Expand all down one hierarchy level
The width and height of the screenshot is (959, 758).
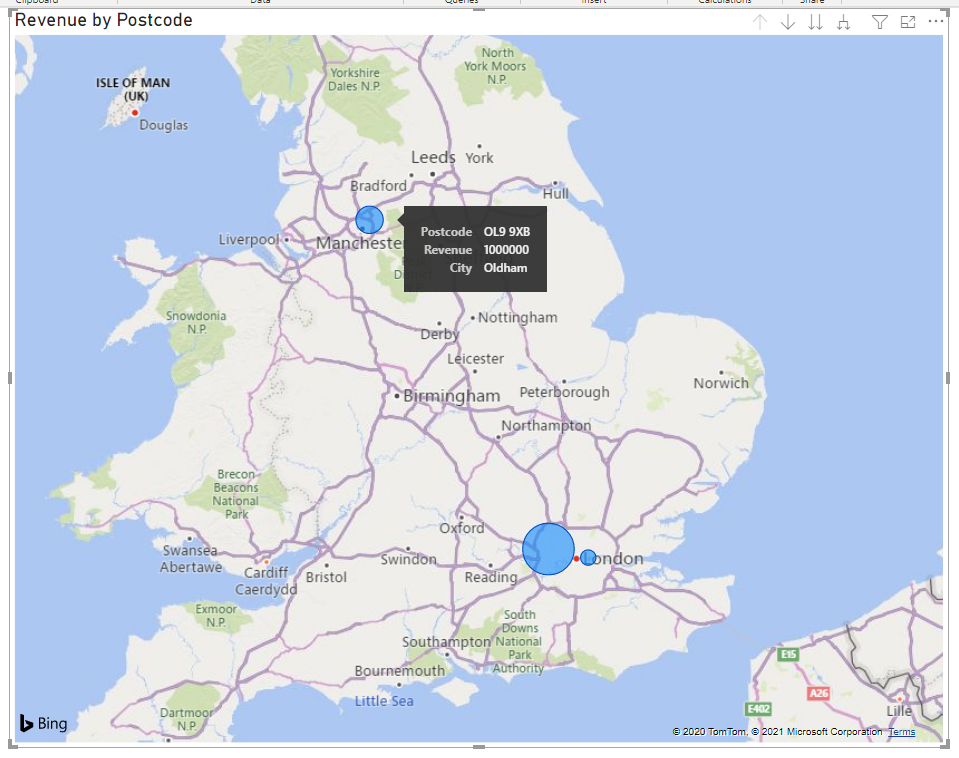click(843, 23)
